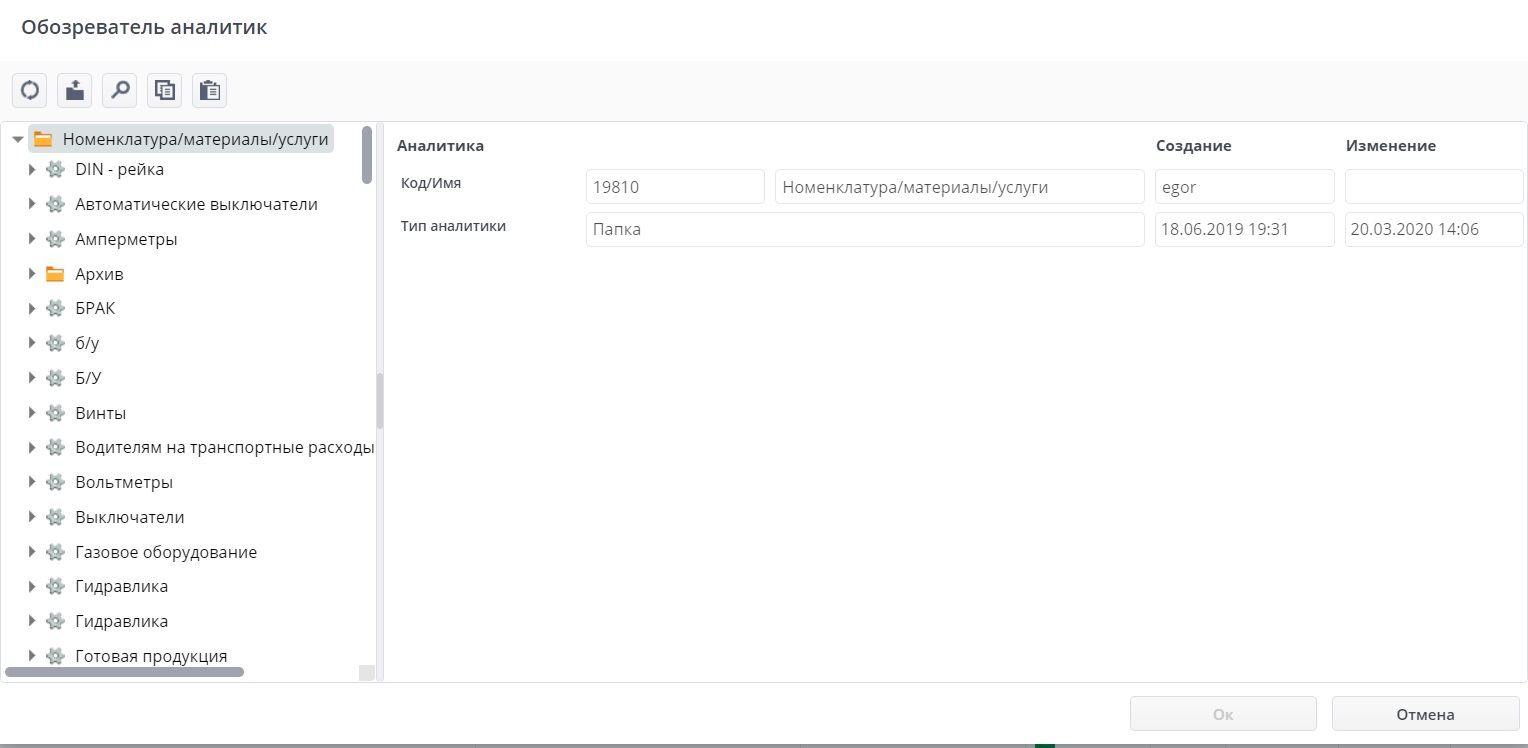Click the name field Номенклатура/материалы/услуги
The image size is (1528, 748).
[x=960, y=187]
